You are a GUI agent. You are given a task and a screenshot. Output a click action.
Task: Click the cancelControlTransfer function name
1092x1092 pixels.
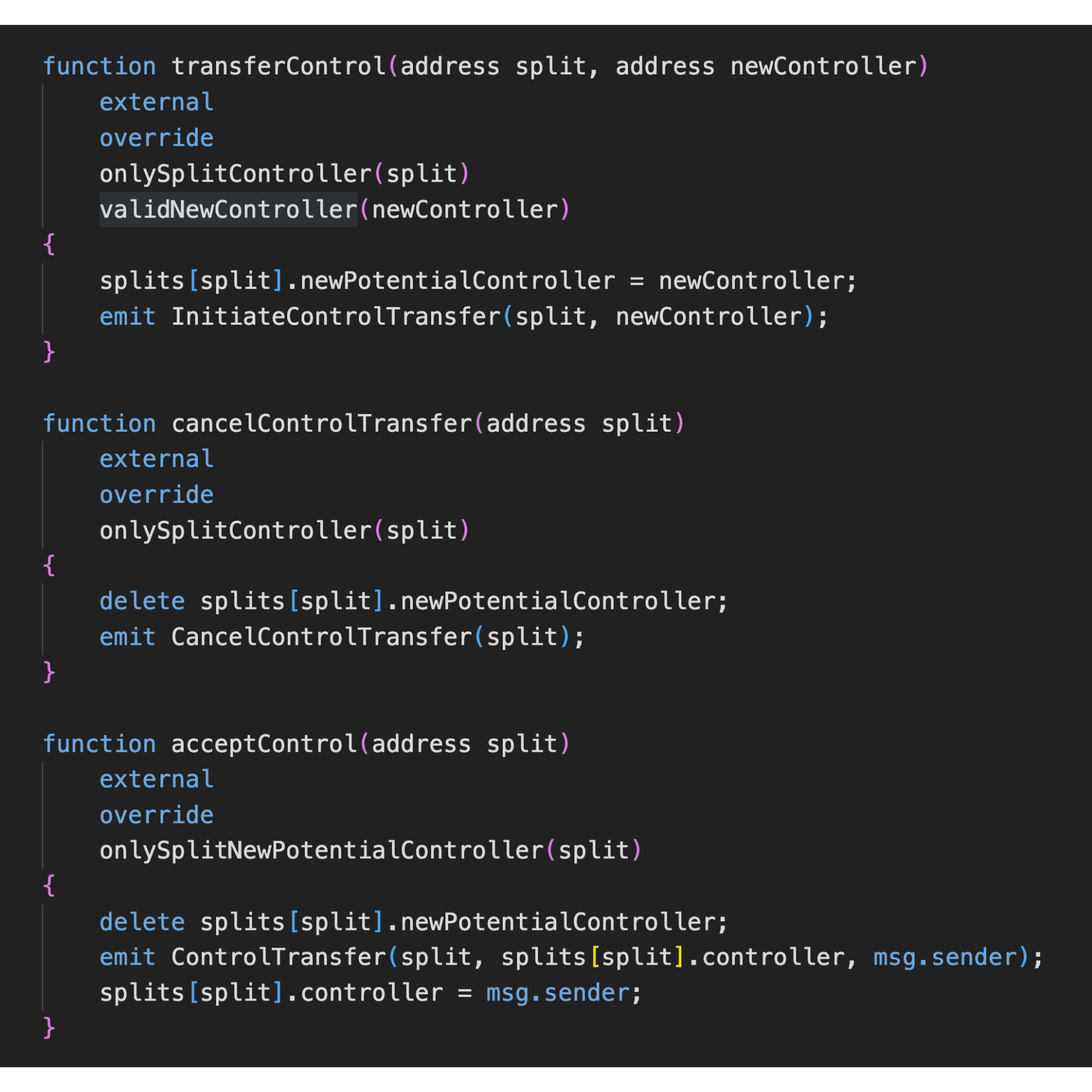[322, 424]
